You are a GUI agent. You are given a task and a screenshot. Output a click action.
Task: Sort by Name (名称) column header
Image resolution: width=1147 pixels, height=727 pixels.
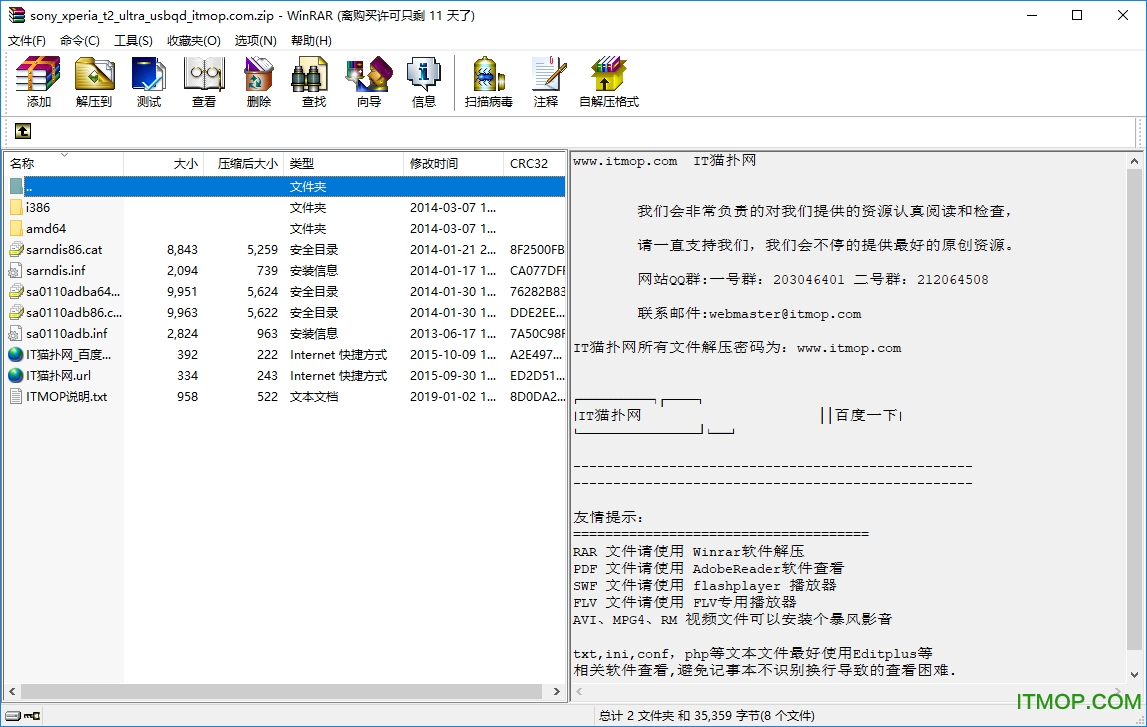pos(64,164)
